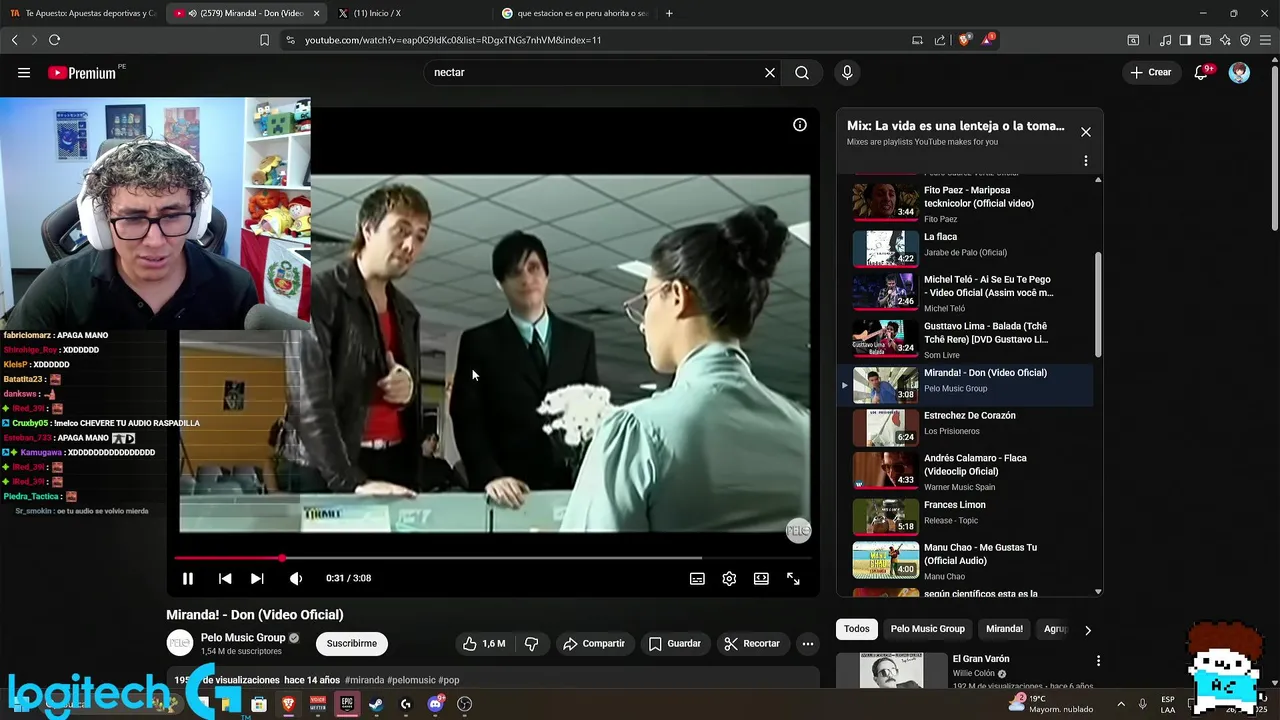Screen dimensions: 1280x720
Task: Select Miranda! - Don playlist entry
Action: coord(965,385)
